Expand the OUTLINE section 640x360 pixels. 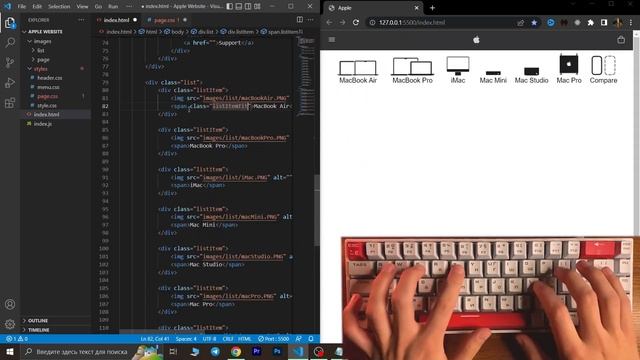pos(38,321)
